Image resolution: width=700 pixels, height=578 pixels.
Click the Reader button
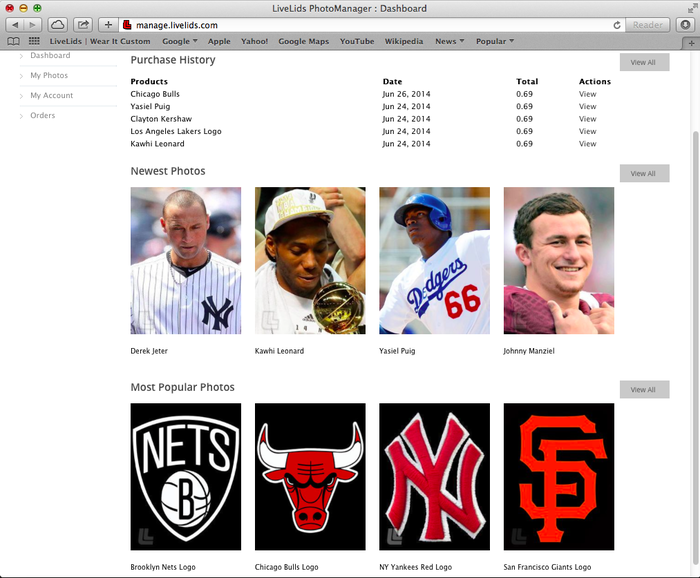click(648, 25)
